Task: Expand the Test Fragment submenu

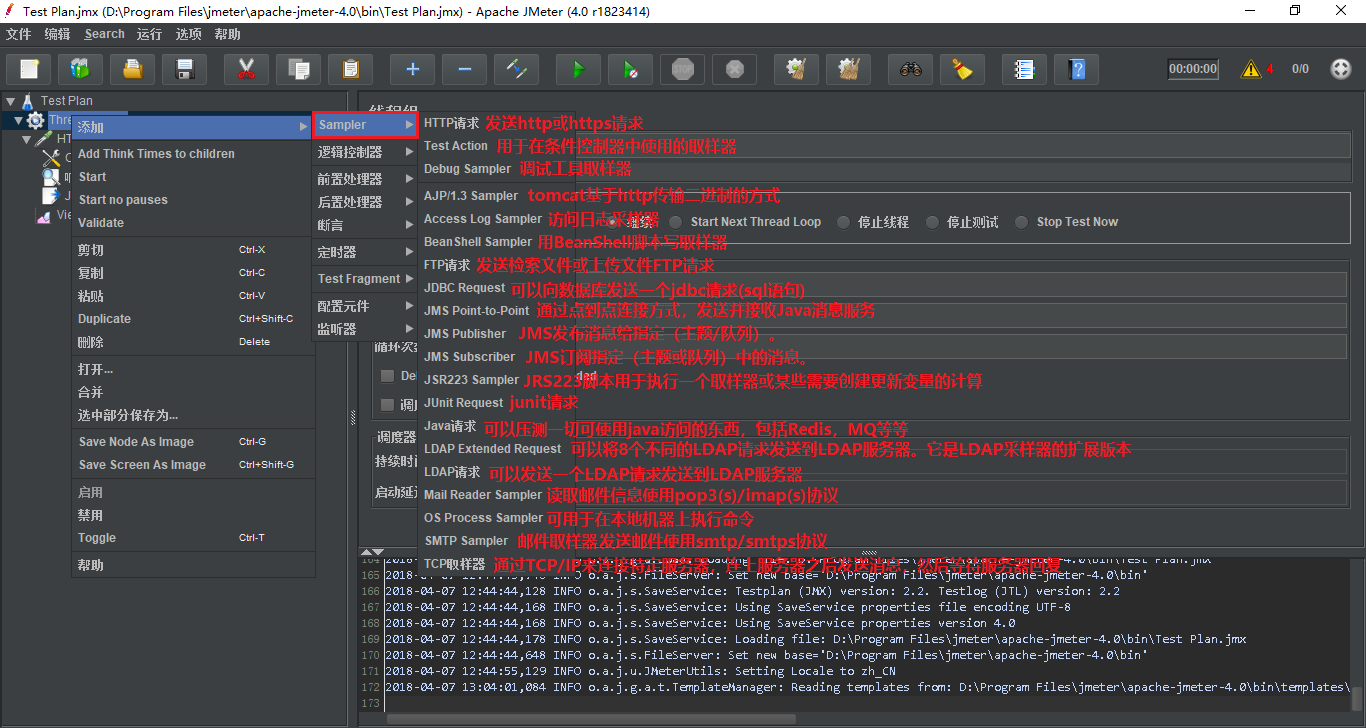Action: tap(365, 279)
